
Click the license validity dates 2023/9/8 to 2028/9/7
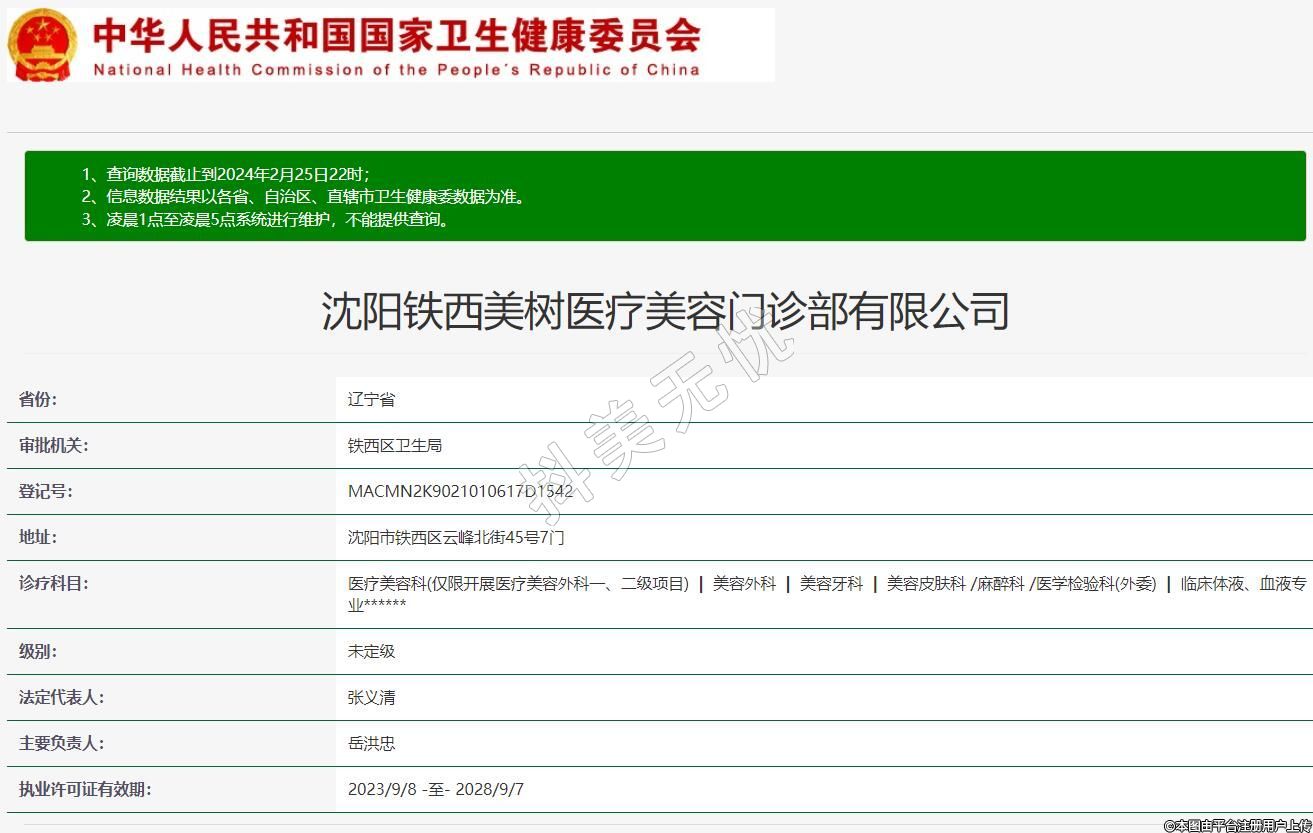pos(435,789)
